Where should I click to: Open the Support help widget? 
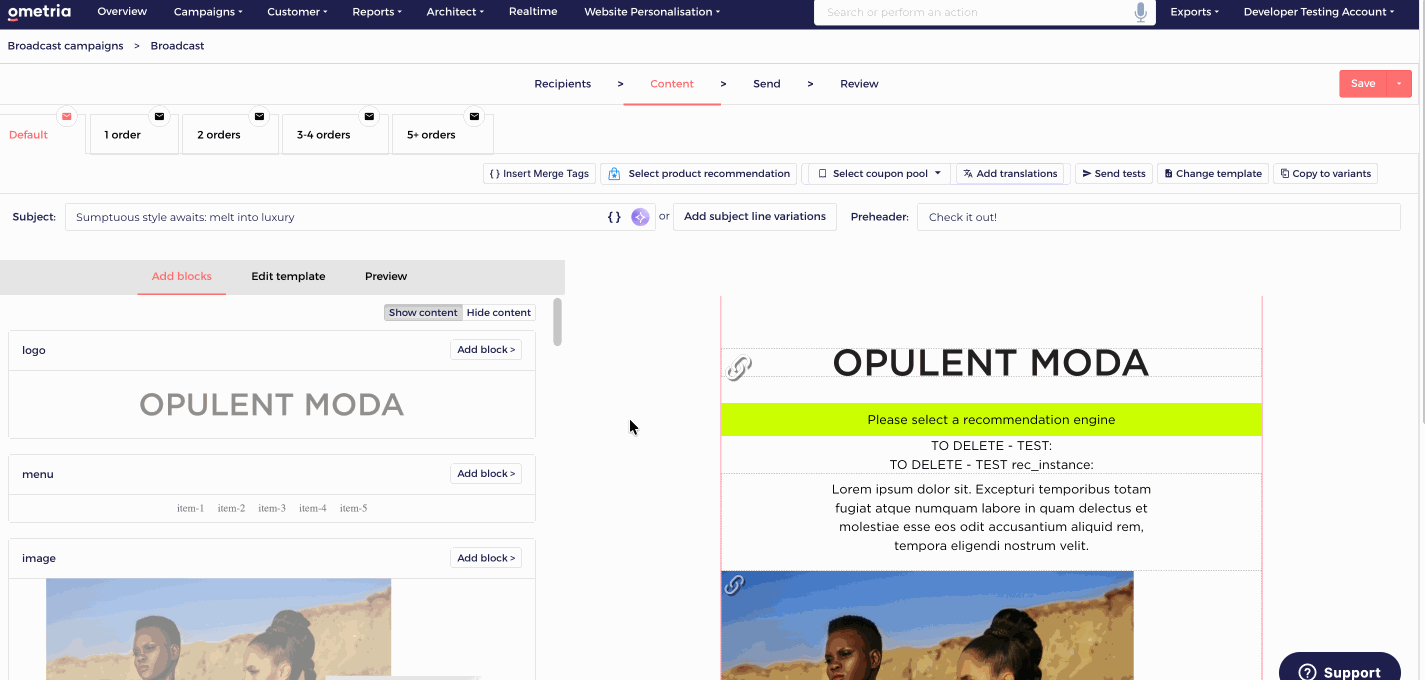point(1339,669)
